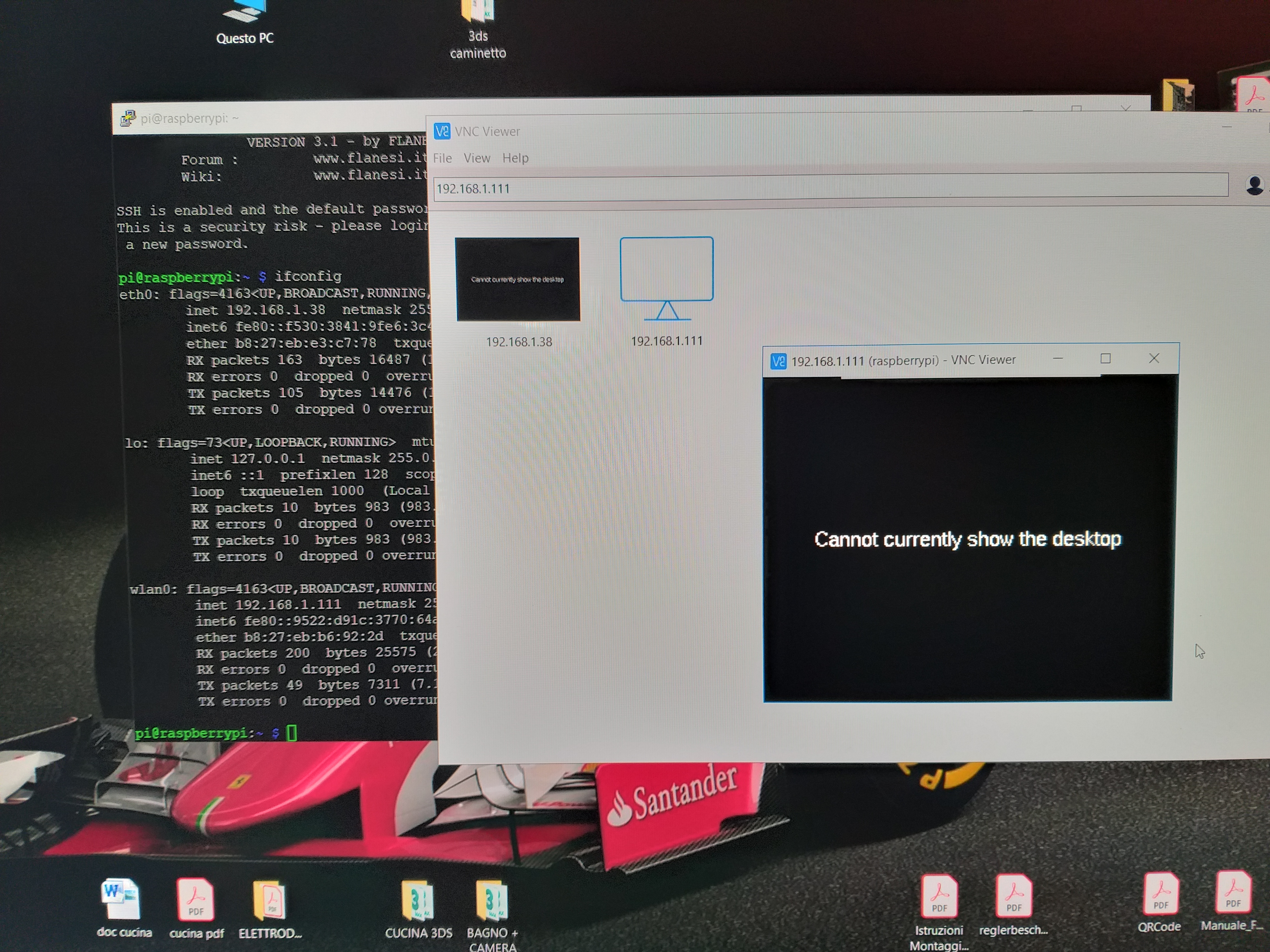Screen dimensions: 1270x952
Task: Click the VNC address bar showing 192.168.1.111
Action: pos(831,188)
